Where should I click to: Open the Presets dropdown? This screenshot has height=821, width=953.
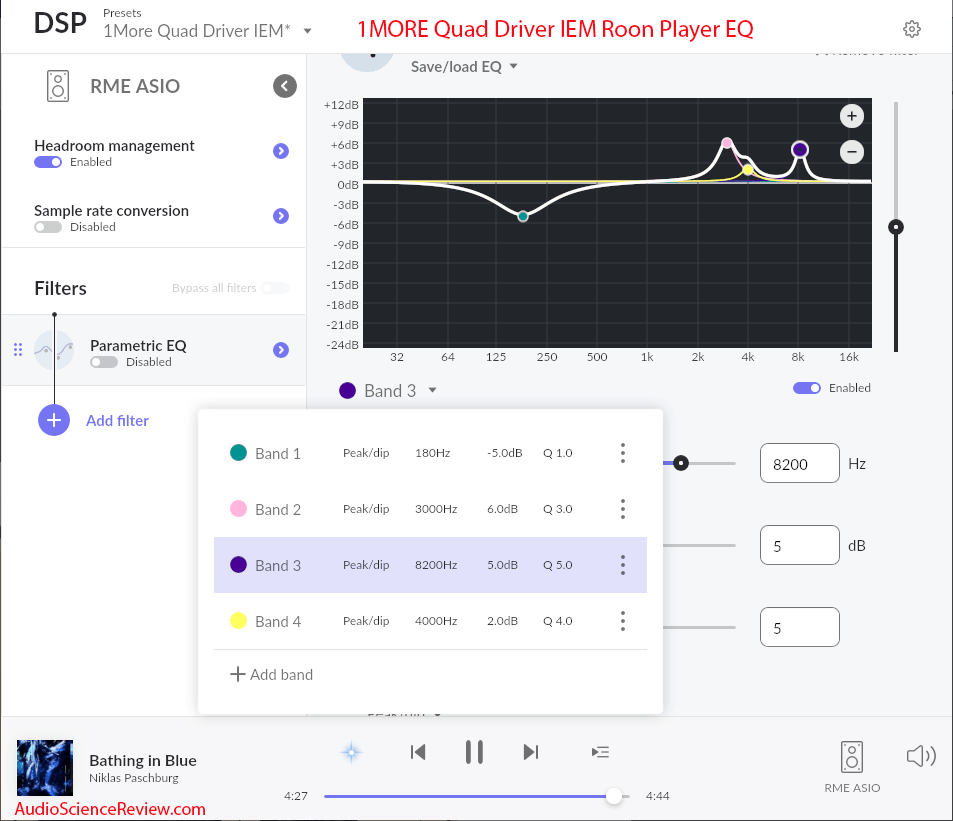(207, 30)
